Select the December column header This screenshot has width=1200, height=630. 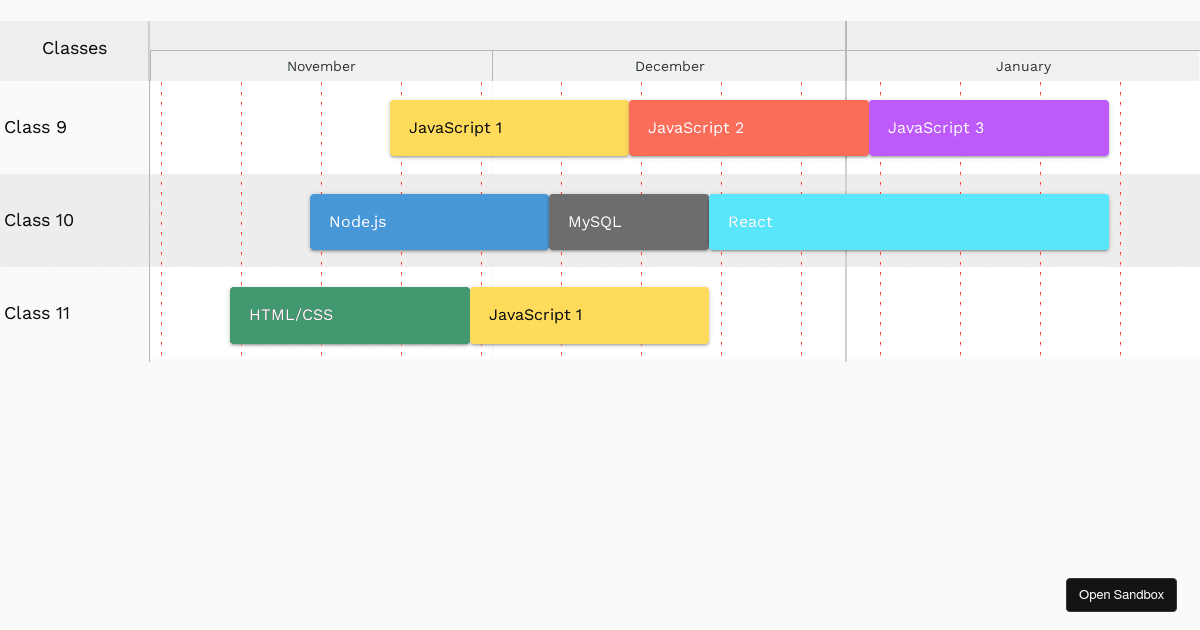(669, 66)
